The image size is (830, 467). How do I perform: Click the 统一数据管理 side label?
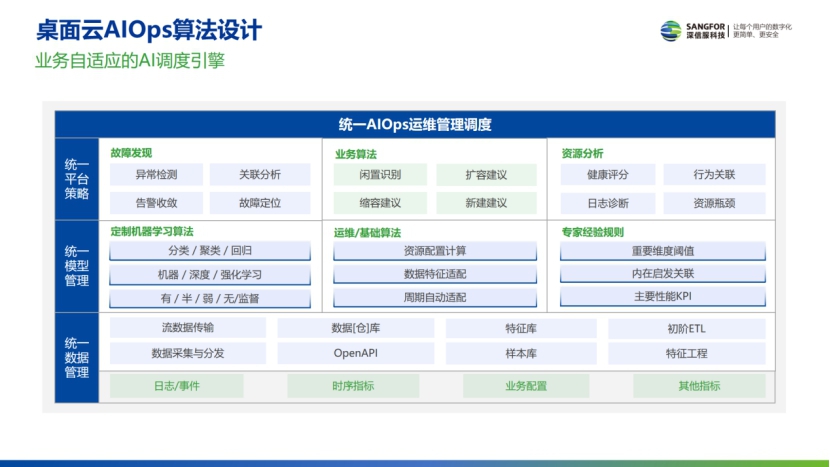point(76,357)
